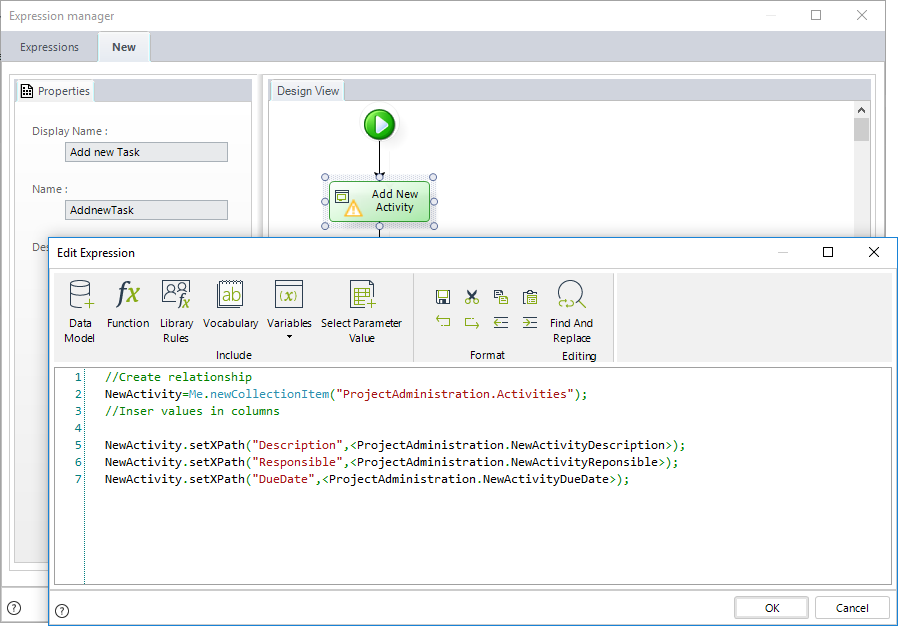
Task: Click the copy icon in the toolbar
Action: pyautogui.click(x=501, y=297)
